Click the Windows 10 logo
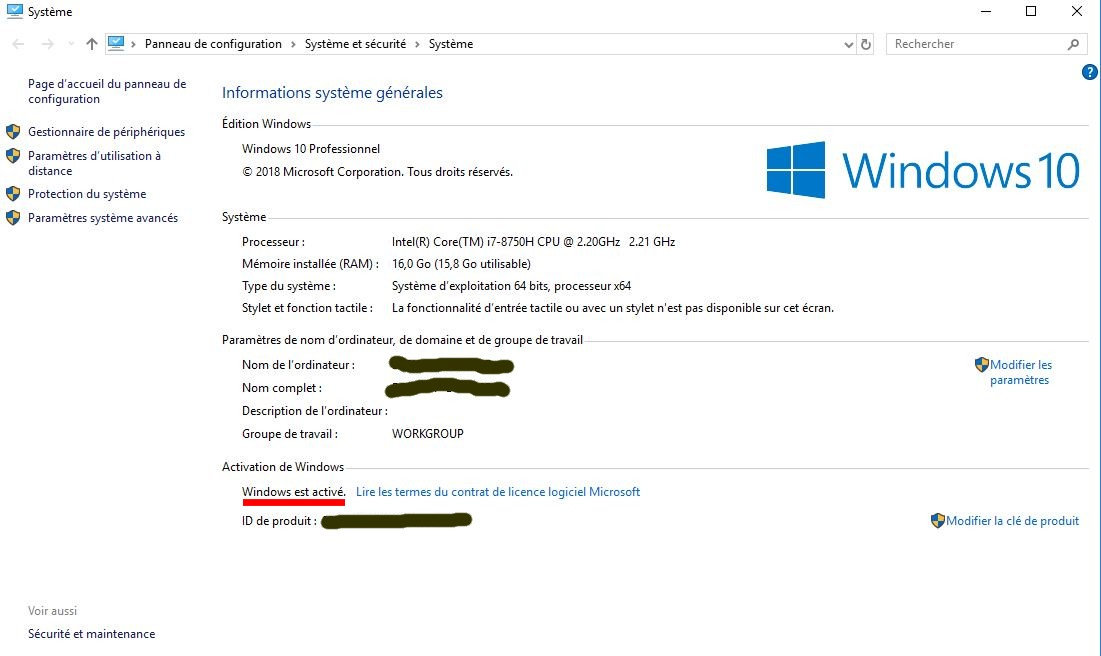Image resolution: width=1101 pixels, height=656 pixels. [923, 170]
